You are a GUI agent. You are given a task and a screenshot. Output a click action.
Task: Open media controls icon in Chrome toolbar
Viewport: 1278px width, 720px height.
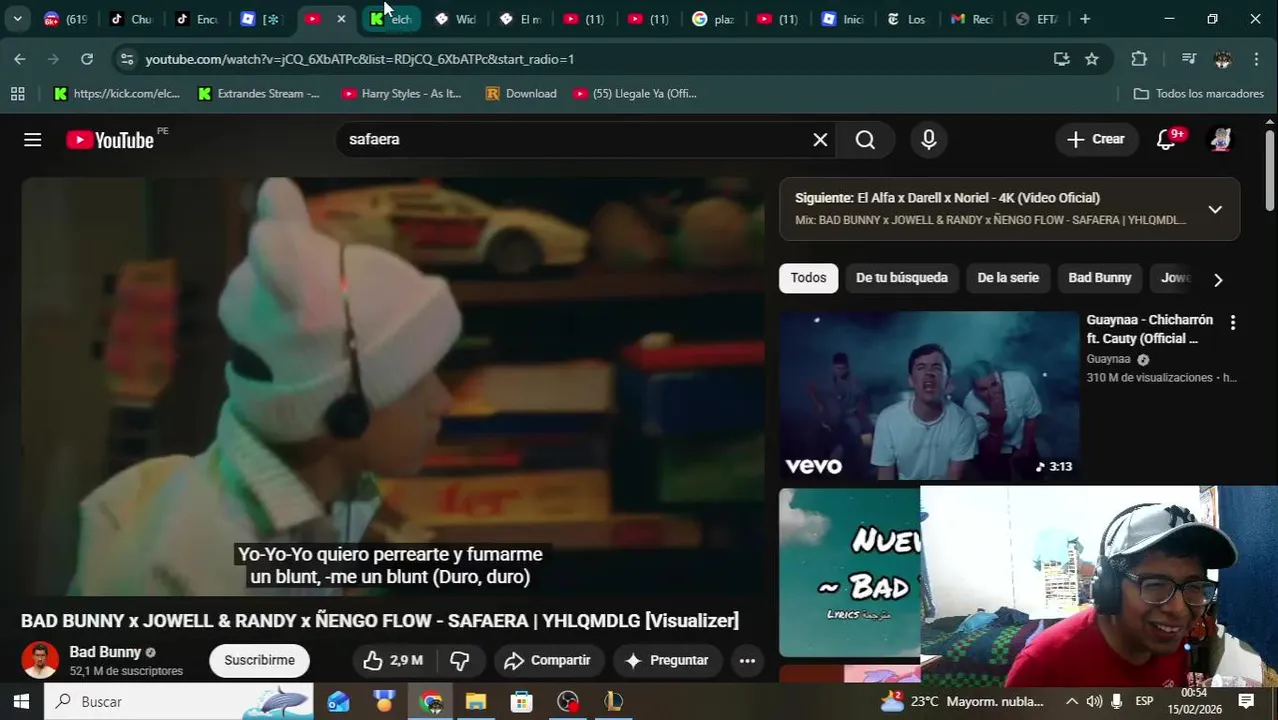click(1189, 59)
